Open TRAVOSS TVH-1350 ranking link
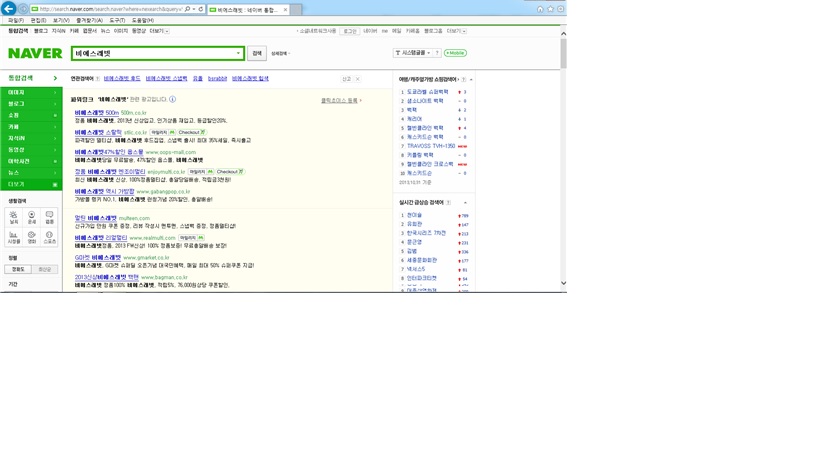 tap(431, 146)
